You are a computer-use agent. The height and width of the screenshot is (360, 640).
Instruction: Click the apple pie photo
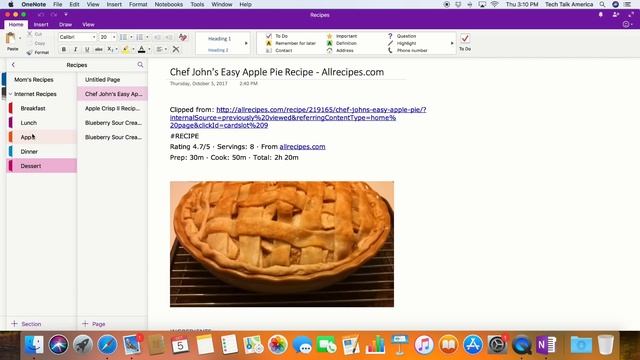[282, 244]
